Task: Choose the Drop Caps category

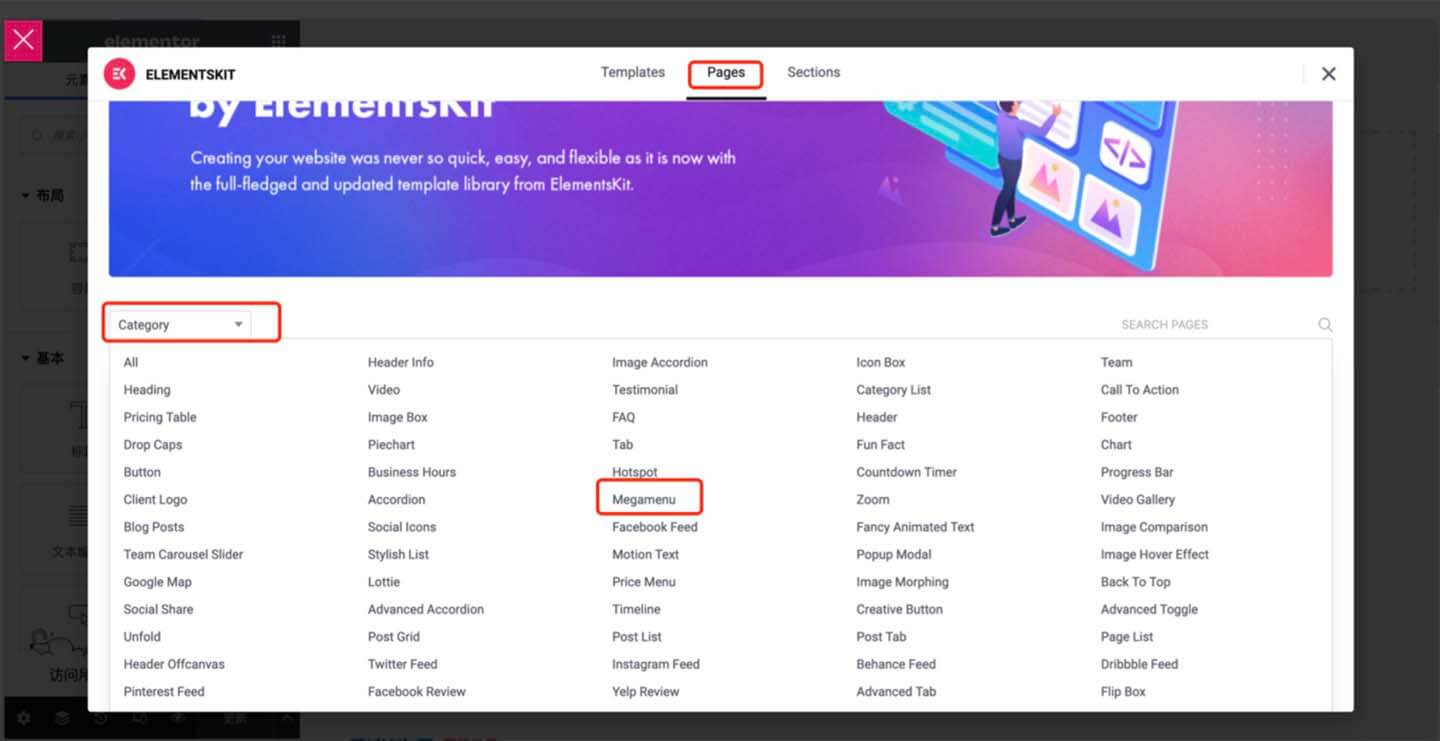Action: click(x=153, y=445)
